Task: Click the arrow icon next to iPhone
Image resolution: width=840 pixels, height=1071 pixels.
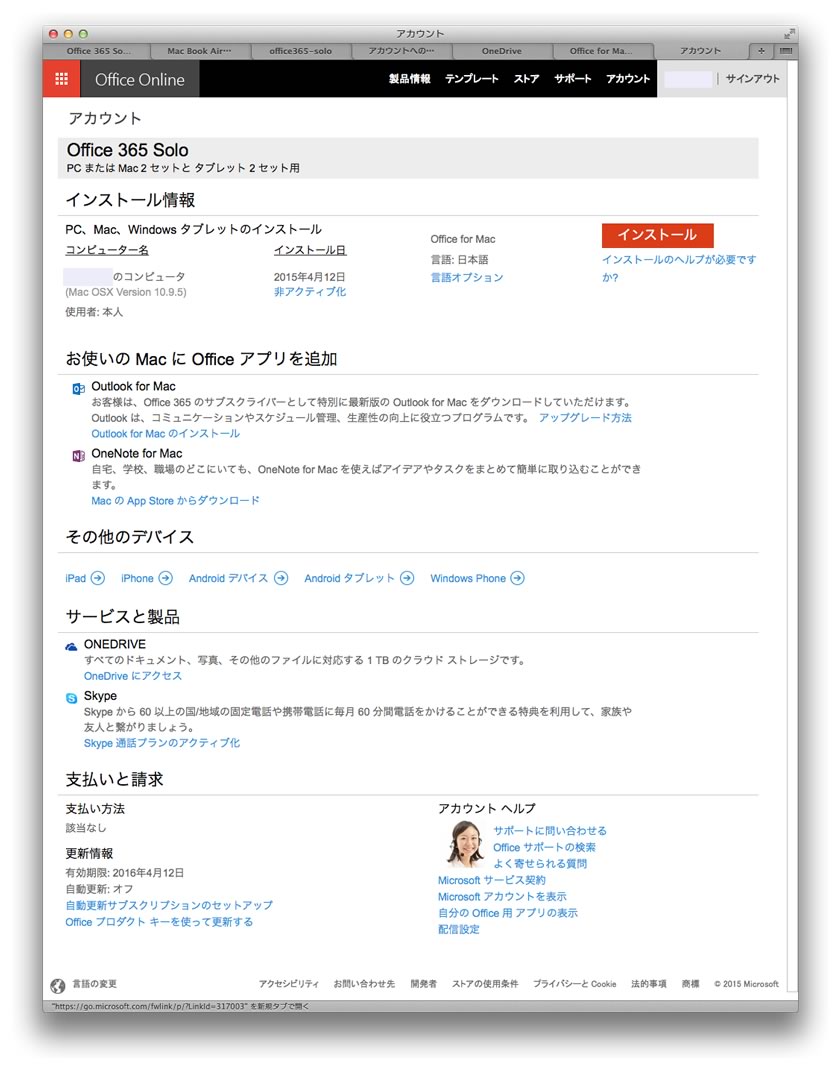Action: tap(165, 578)
